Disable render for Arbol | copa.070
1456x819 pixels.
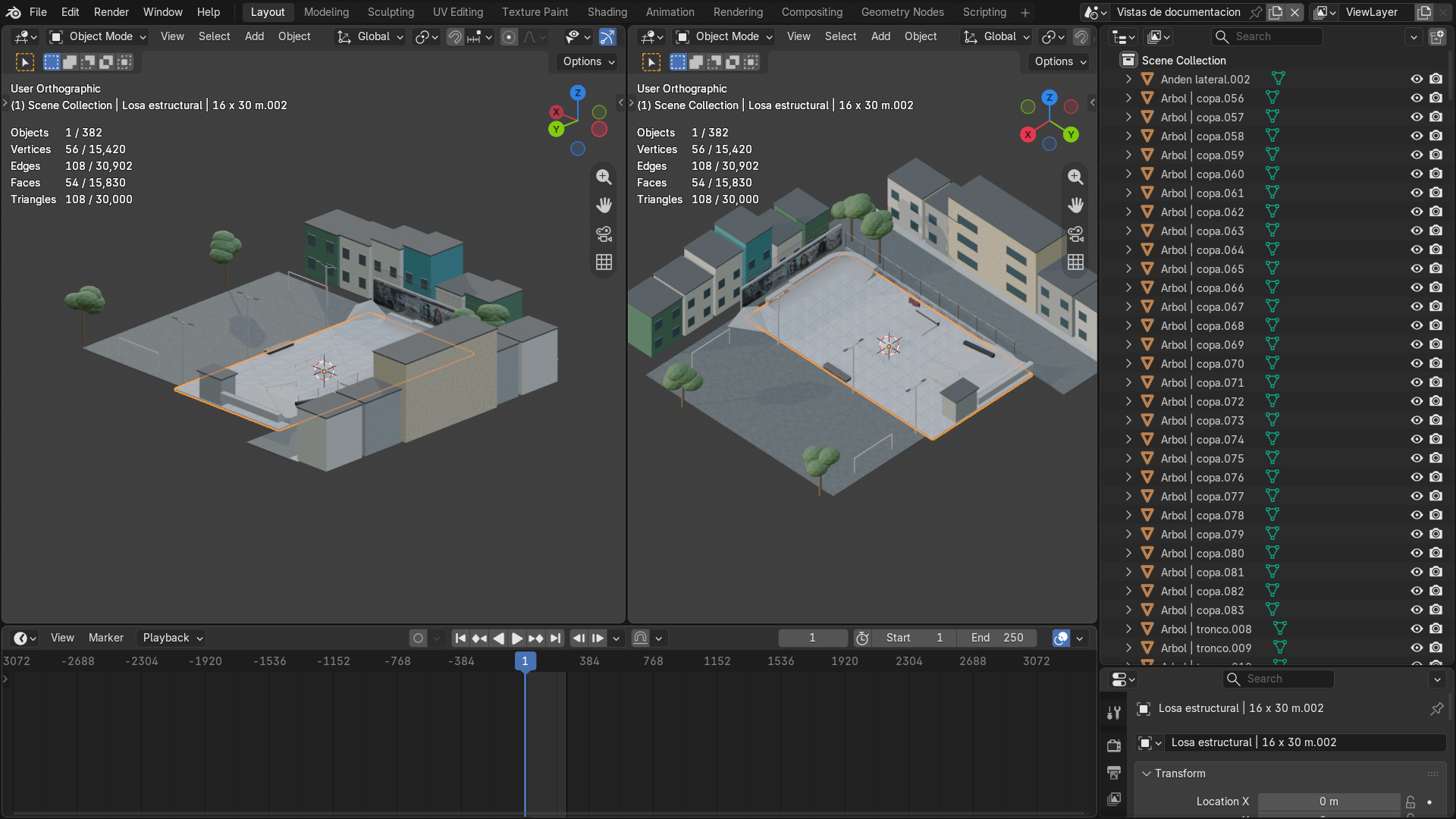[x=1436, y=363]
